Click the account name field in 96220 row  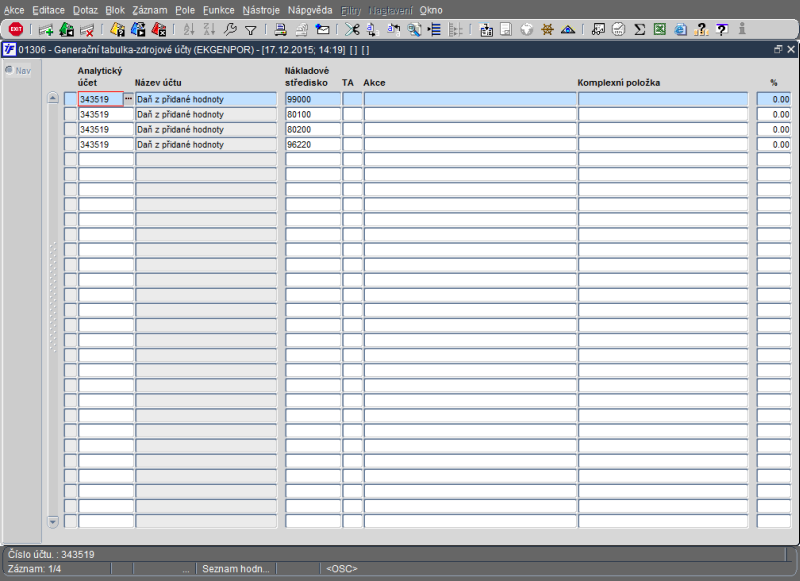[x=206, y=144]
